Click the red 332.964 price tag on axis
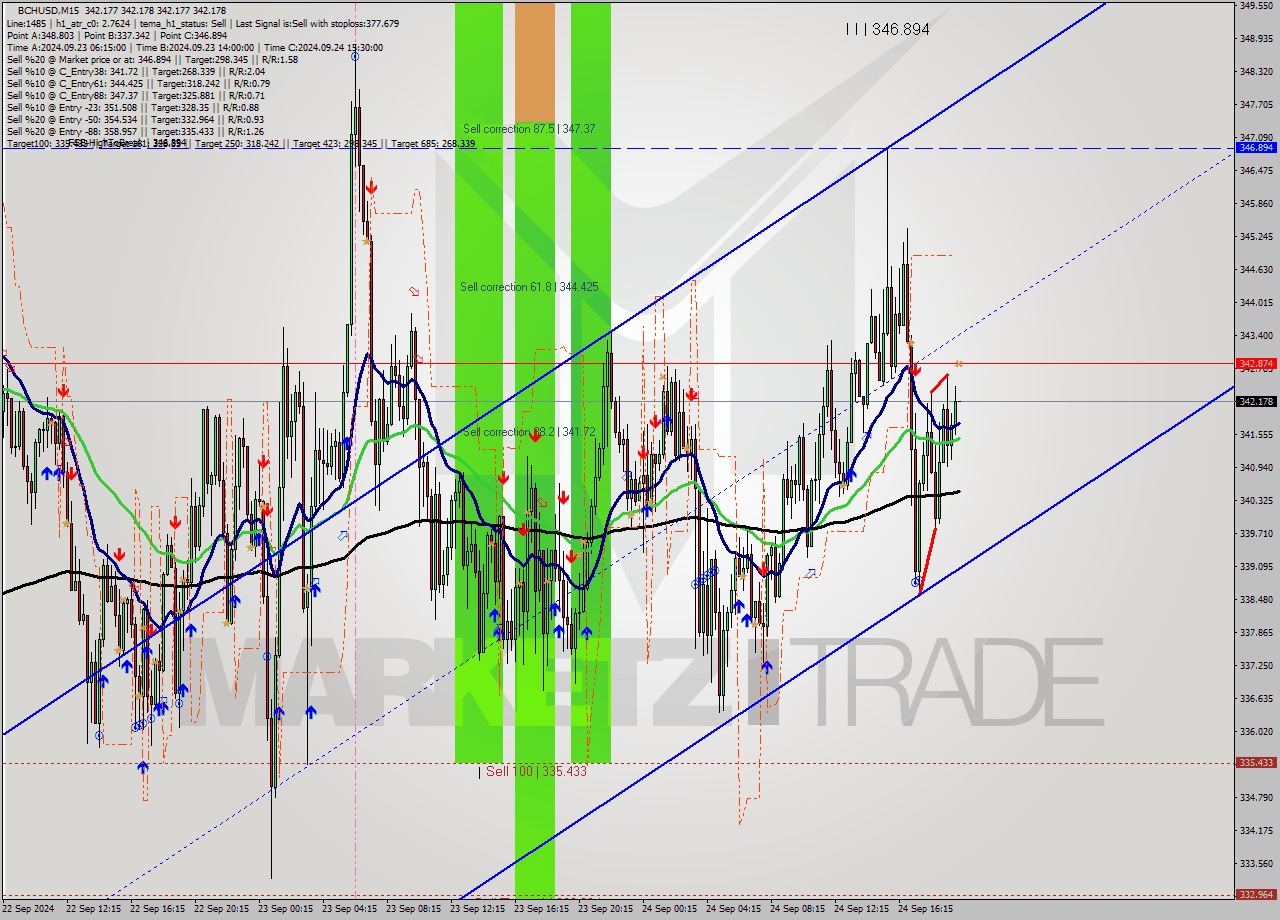 1256,894
